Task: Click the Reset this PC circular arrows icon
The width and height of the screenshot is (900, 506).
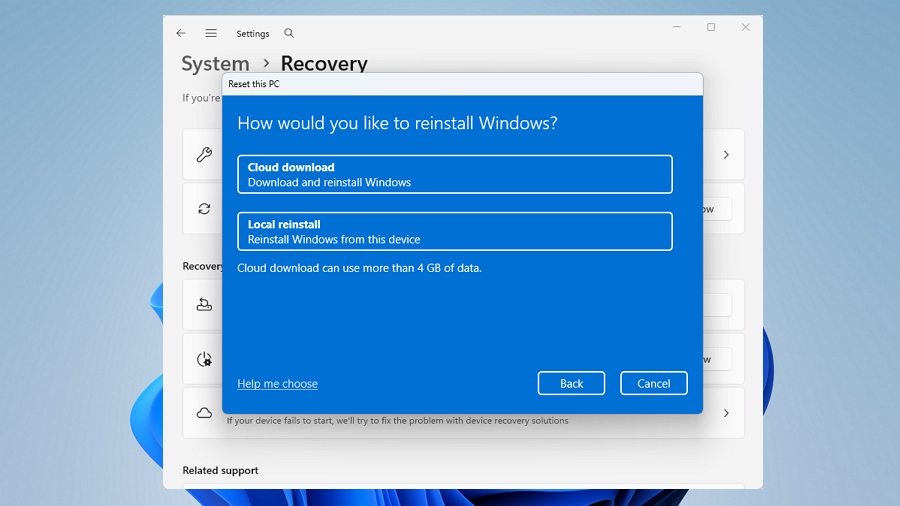Action: coord(204,209)
